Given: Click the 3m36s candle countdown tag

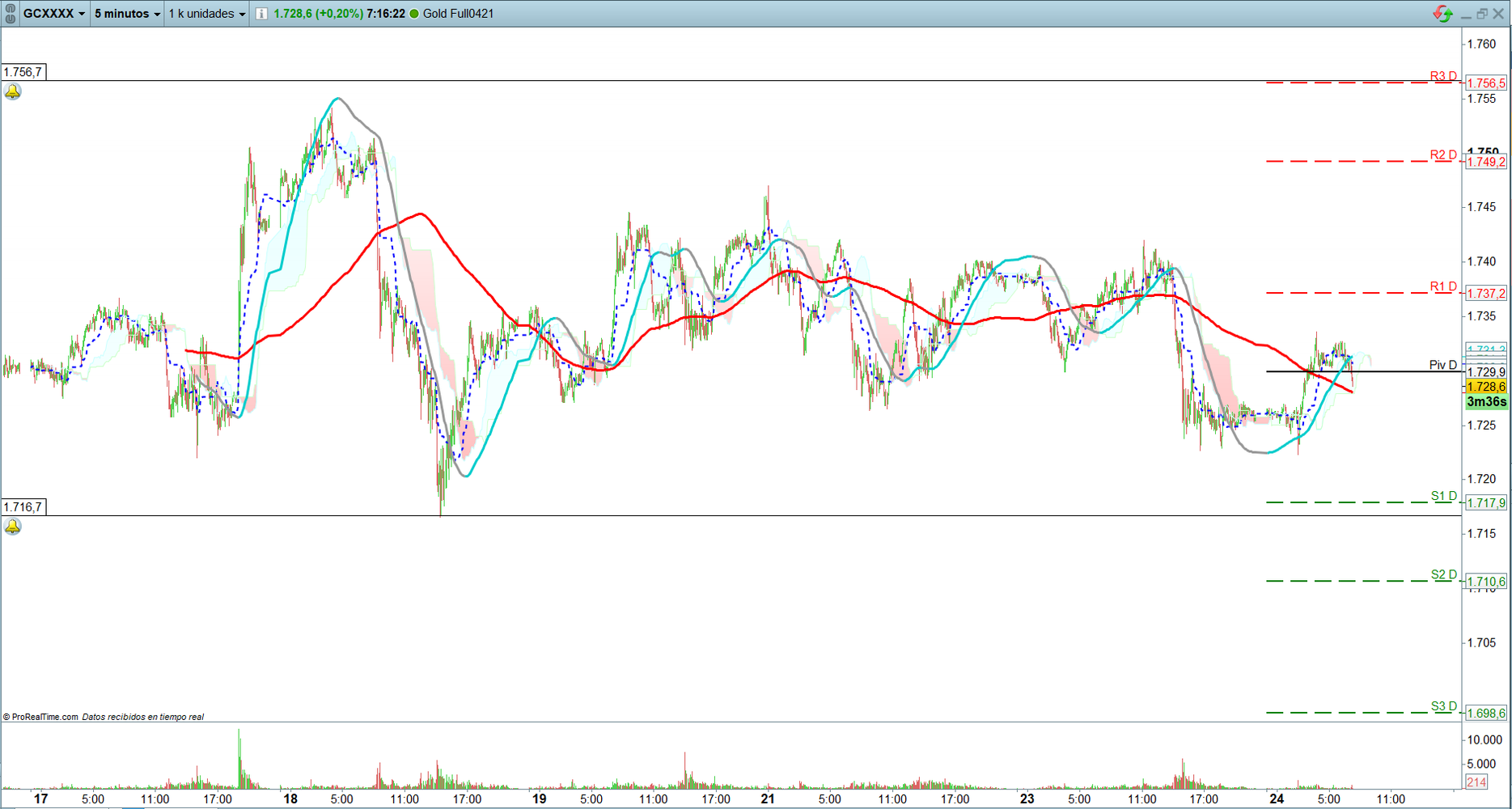Looking at the screenshot, I should point(1486,402).
